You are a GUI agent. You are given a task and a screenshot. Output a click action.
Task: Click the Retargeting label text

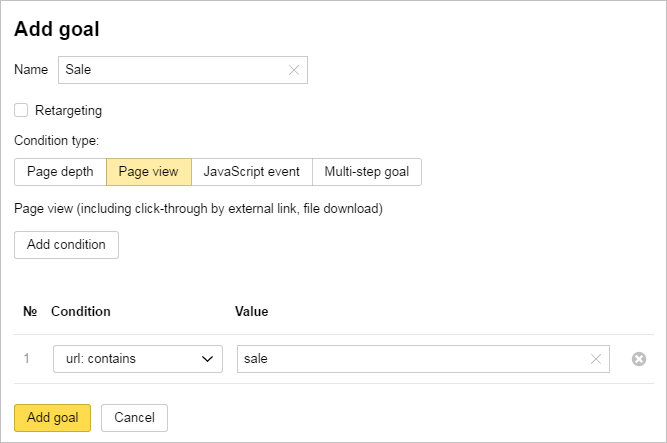(x=68, y=111)
